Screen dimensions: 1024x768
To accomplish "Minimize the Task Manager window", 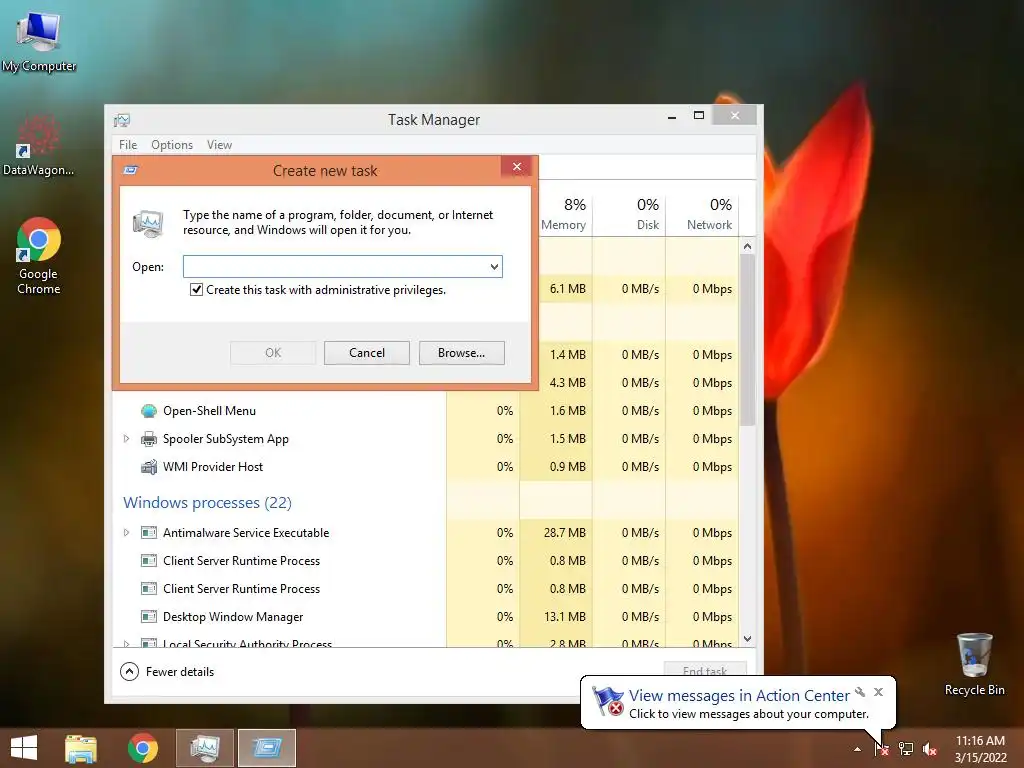I will pyautogui.click(x=672, y=116).
